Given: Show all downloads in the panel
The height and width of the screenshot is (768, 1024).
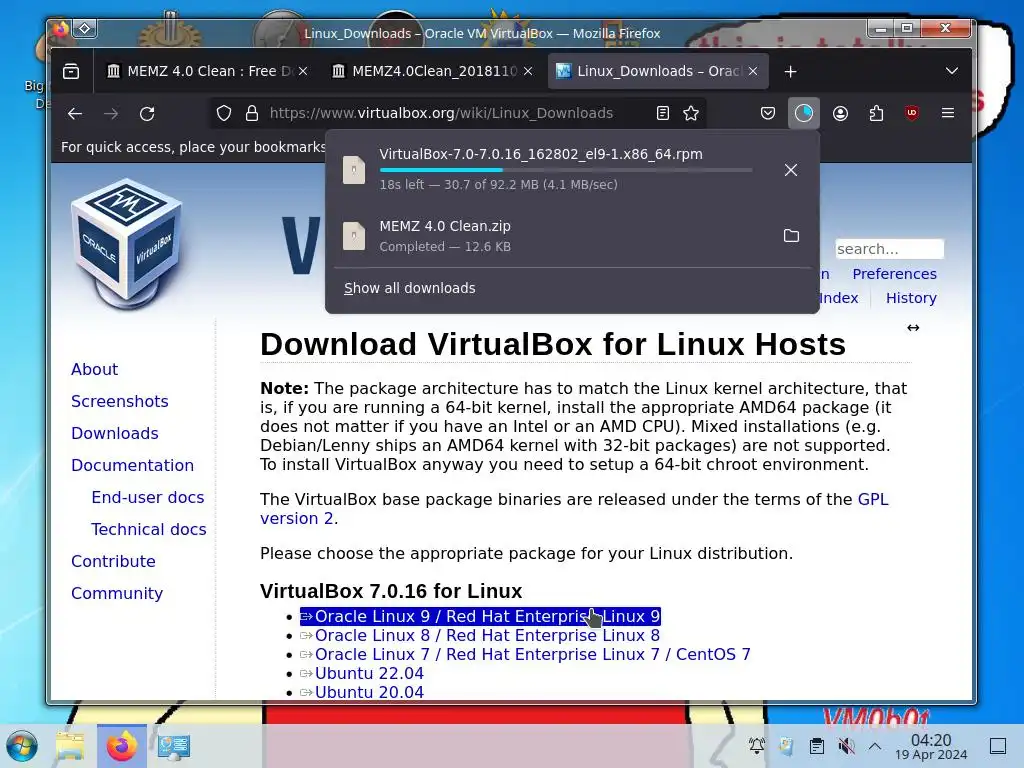Looking at the screenshot, I should pyautogui.click(x=409, y=288).
